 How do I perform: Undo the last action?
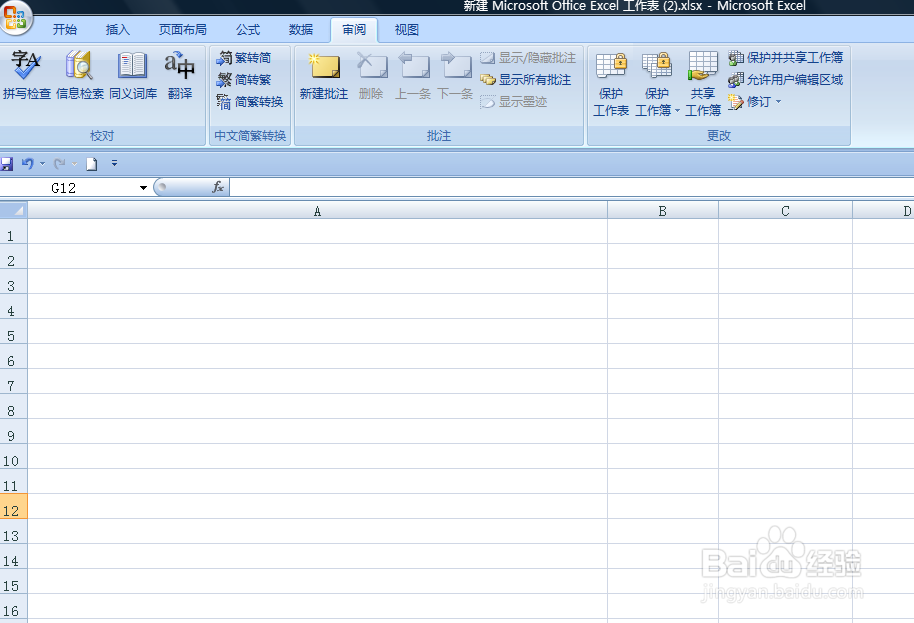pos(27,164)
